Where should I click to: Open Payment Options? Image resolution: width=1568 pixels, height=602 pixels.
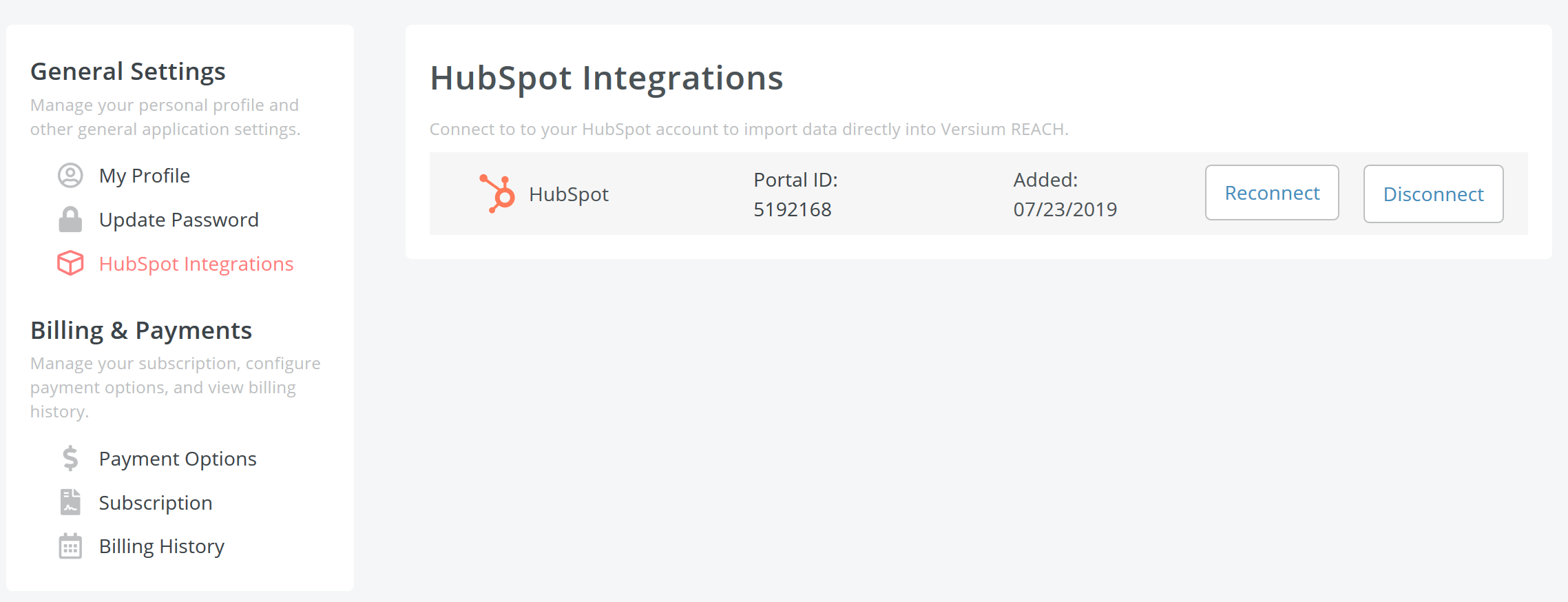tap(178, 459)
